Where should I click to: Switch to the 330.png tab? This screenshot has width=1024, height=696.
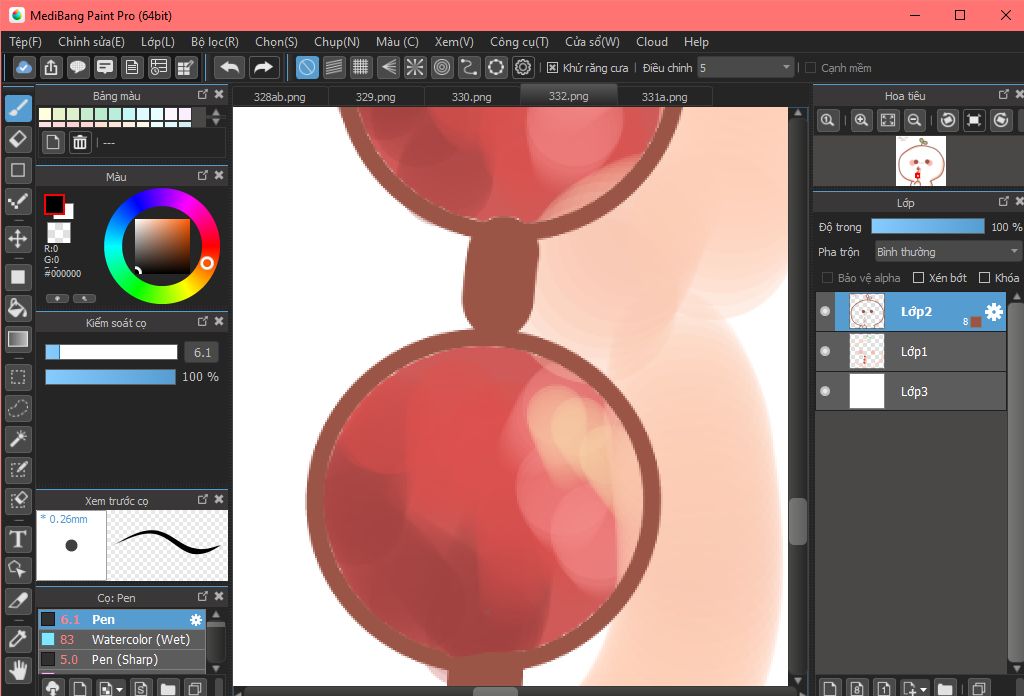pyautogui.click(x=472, y=97)
